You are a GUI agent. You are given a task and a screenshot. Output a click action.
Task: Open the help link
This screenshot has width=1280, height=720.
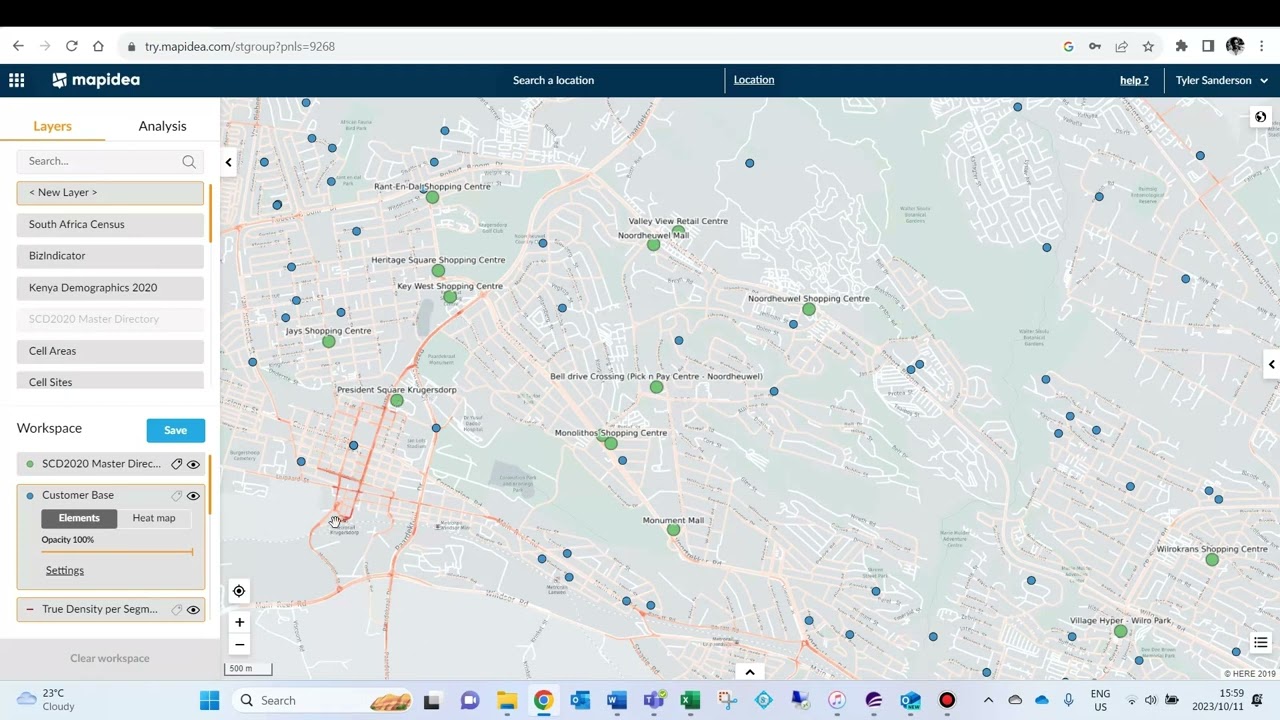[x=1134, y=80]
